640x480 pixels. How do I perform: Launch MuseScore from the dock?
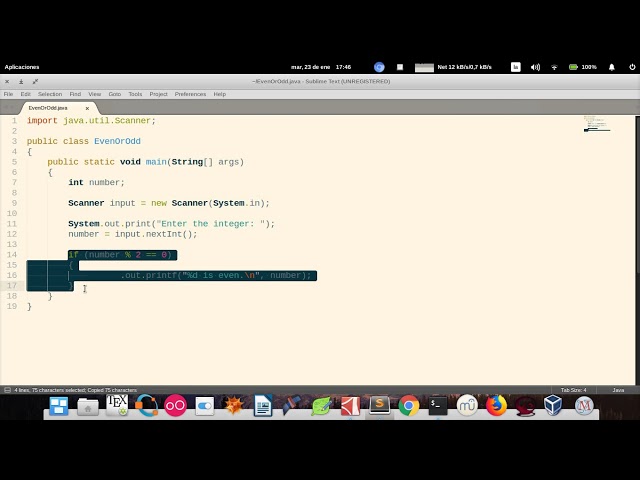pos(467,406)
